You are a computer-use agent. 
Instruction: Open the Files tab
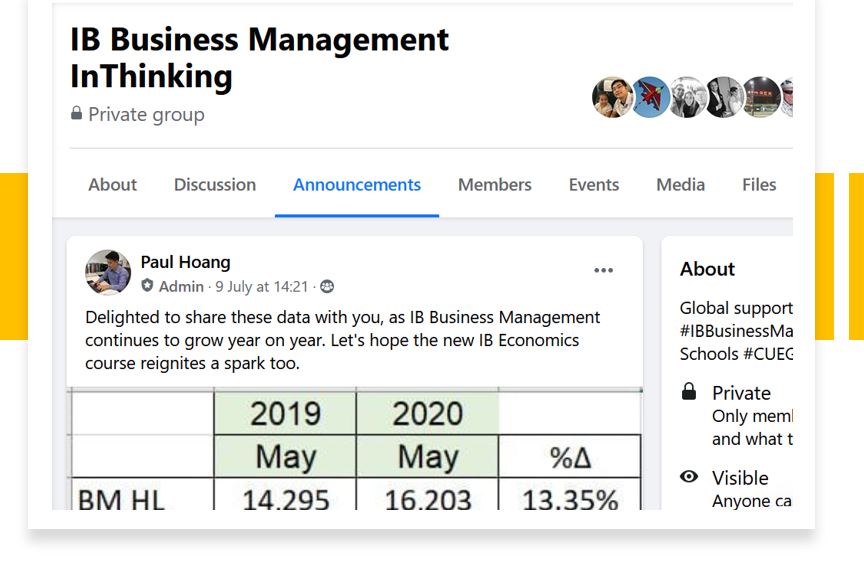(759, 185)
